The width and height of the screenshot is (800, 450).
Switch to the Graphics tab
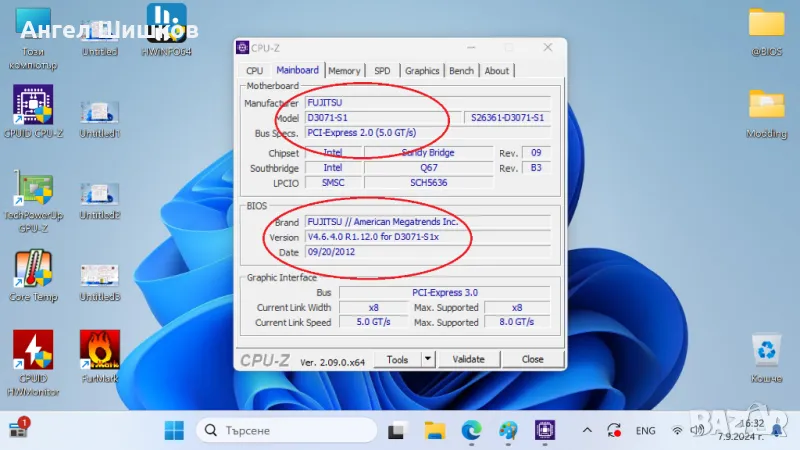click(x=421, y=71)
